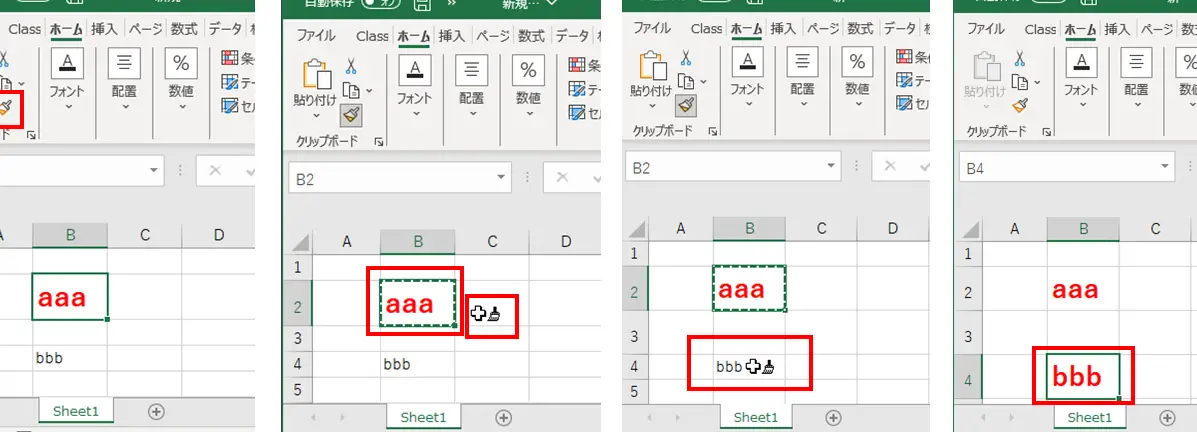
Task: Switch to 挿入 tab in second panel
Action: (x=451, y=36)
